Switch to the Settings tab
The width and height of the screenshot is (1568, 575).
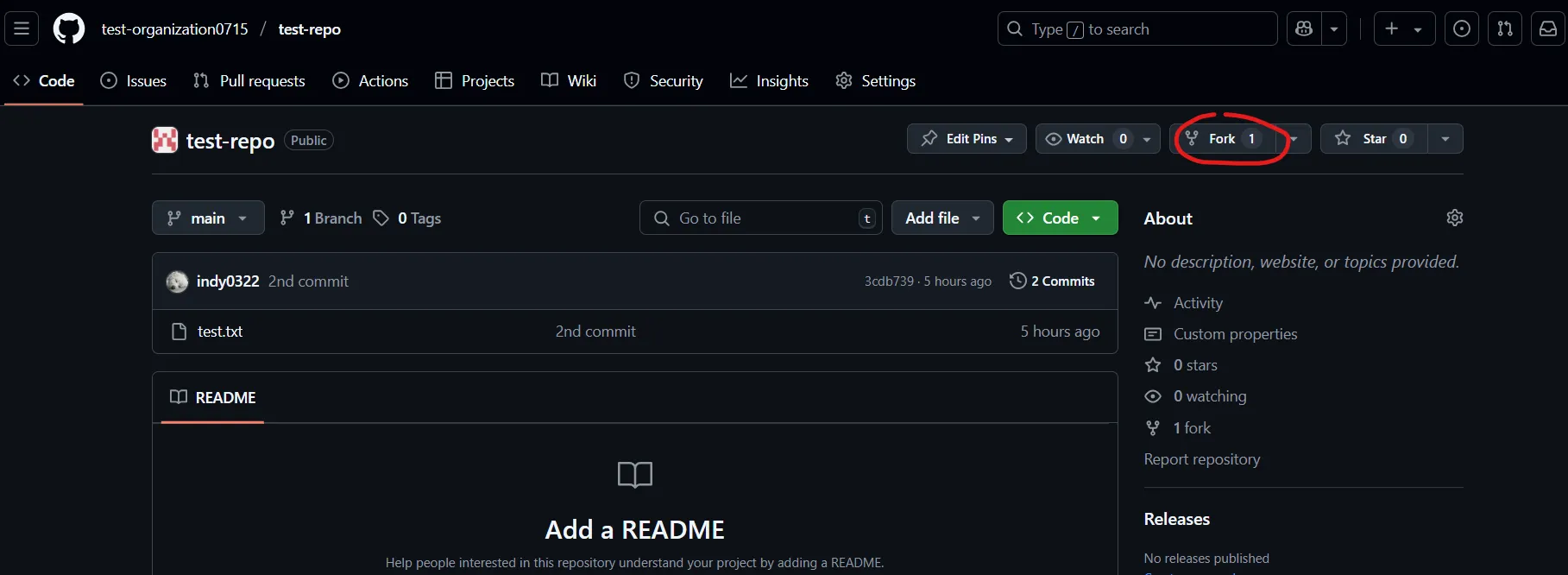[x=876, y=80]
